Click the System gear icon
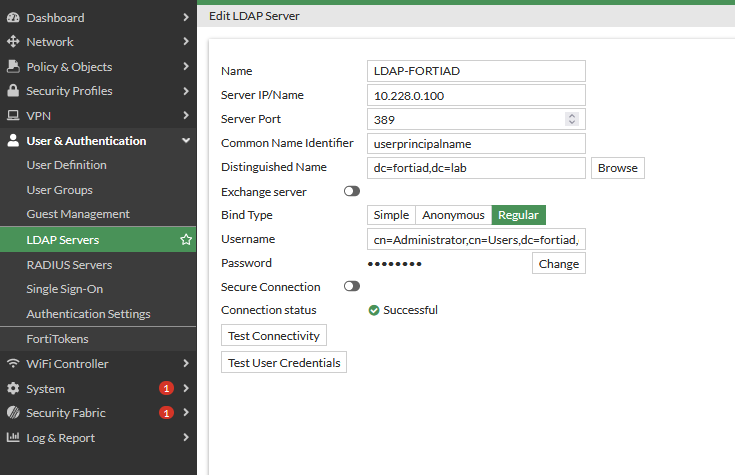 (13, 388)
